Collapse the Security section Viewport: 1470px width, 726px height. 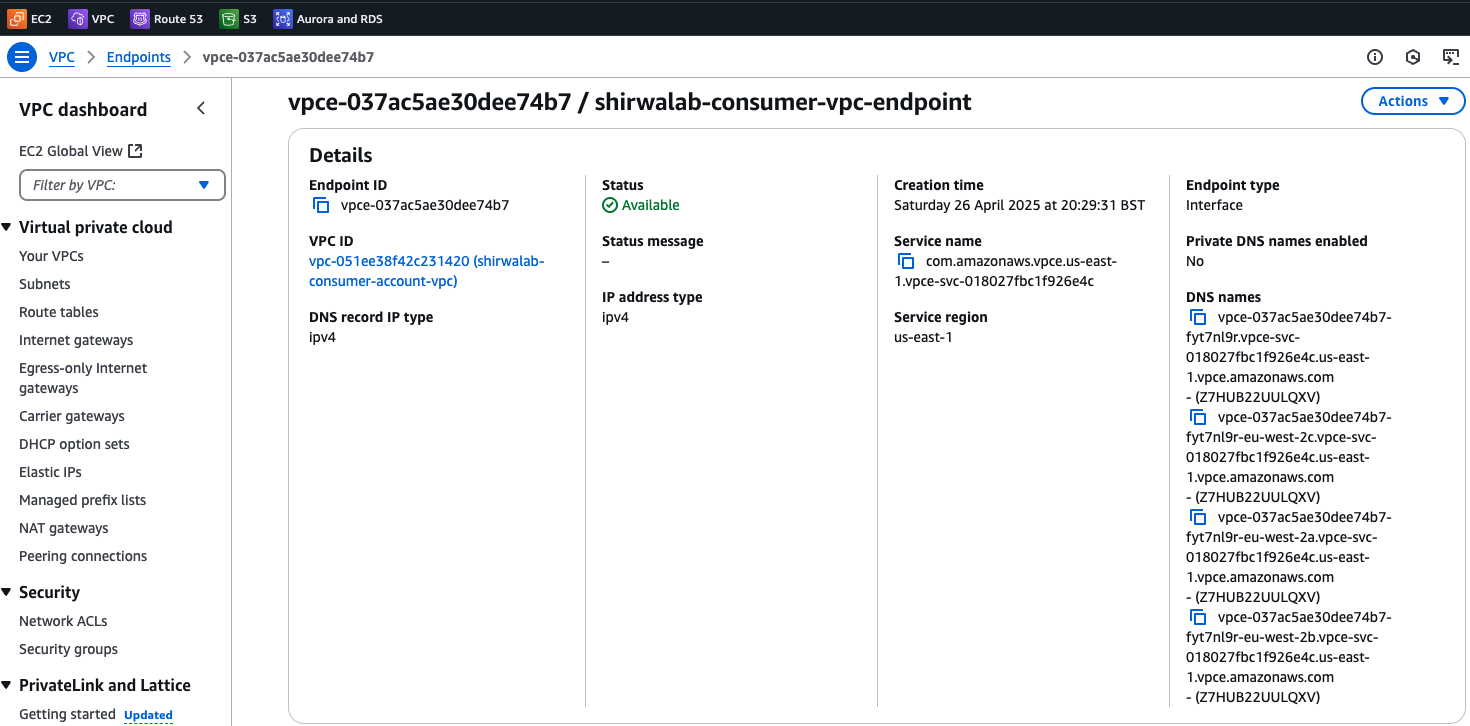(7, 592)
